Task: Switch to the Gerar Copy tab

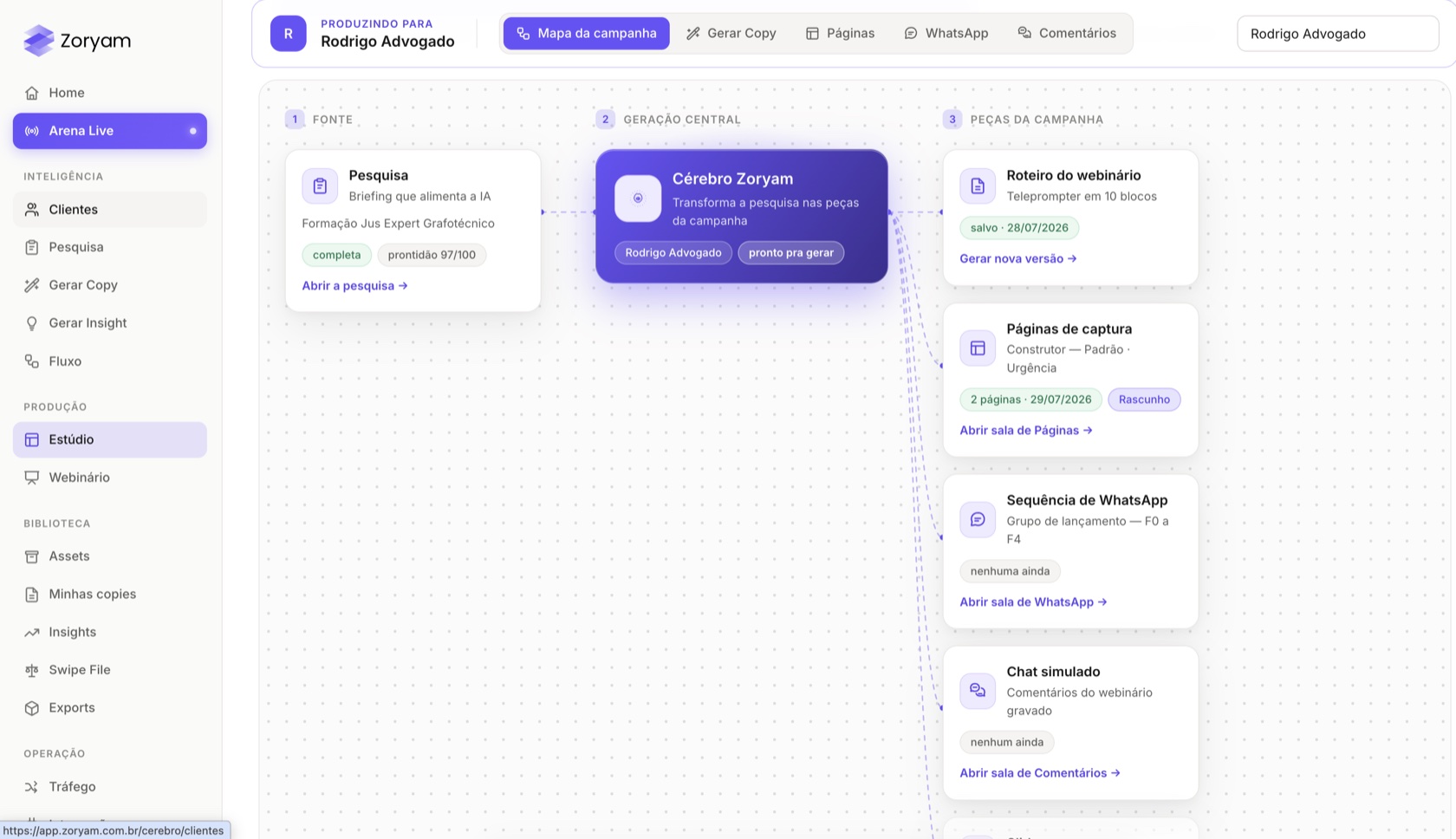Action: point(731,33)
